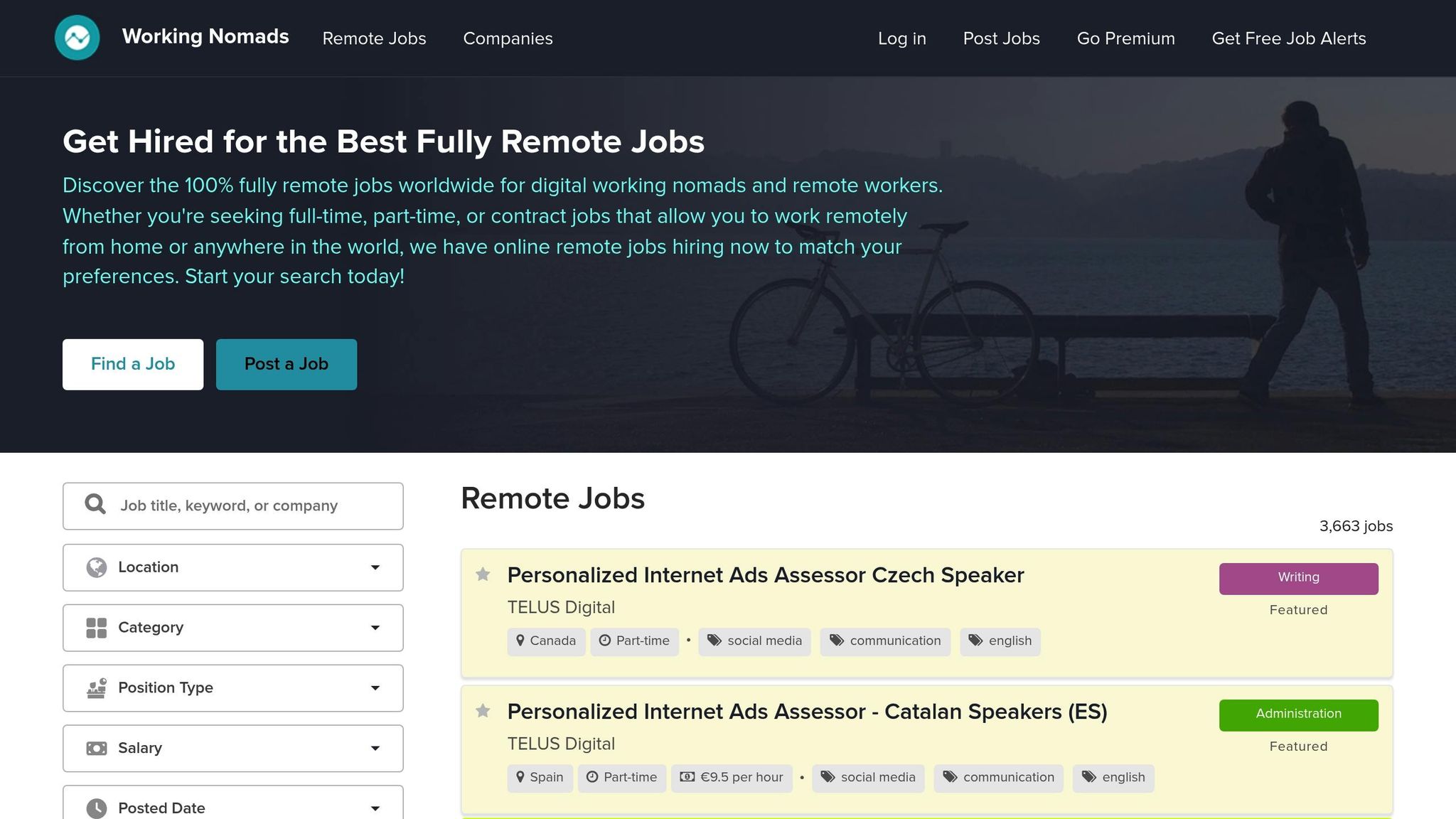The width and height of the screenshot is (1456, 819).
Task: Expand the Posted Date dropdown arrow
Action: [x=375, y=808]
